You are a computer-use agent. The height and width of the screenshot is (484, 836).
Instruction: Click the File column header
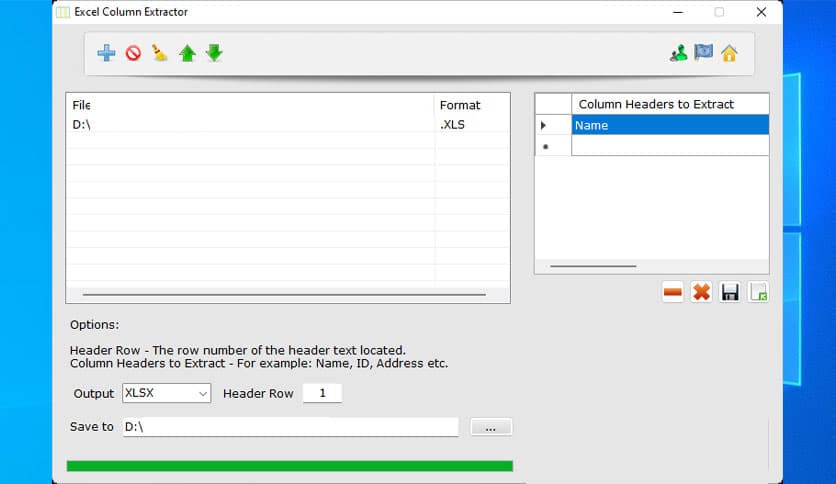click(251, 105)
